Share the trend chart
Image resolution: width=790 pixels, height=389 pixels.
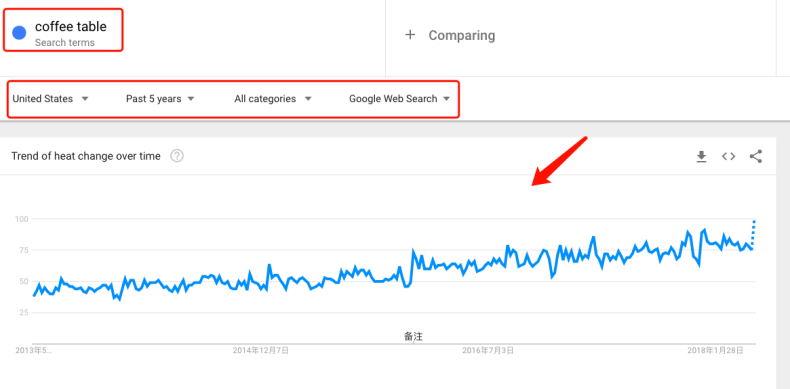[755, 156]
